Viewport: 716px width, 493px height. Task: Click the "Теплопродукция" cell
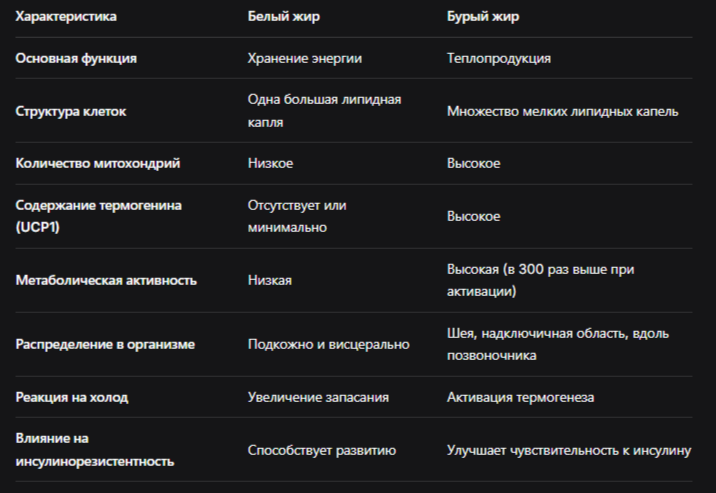(x=498, y=58)
